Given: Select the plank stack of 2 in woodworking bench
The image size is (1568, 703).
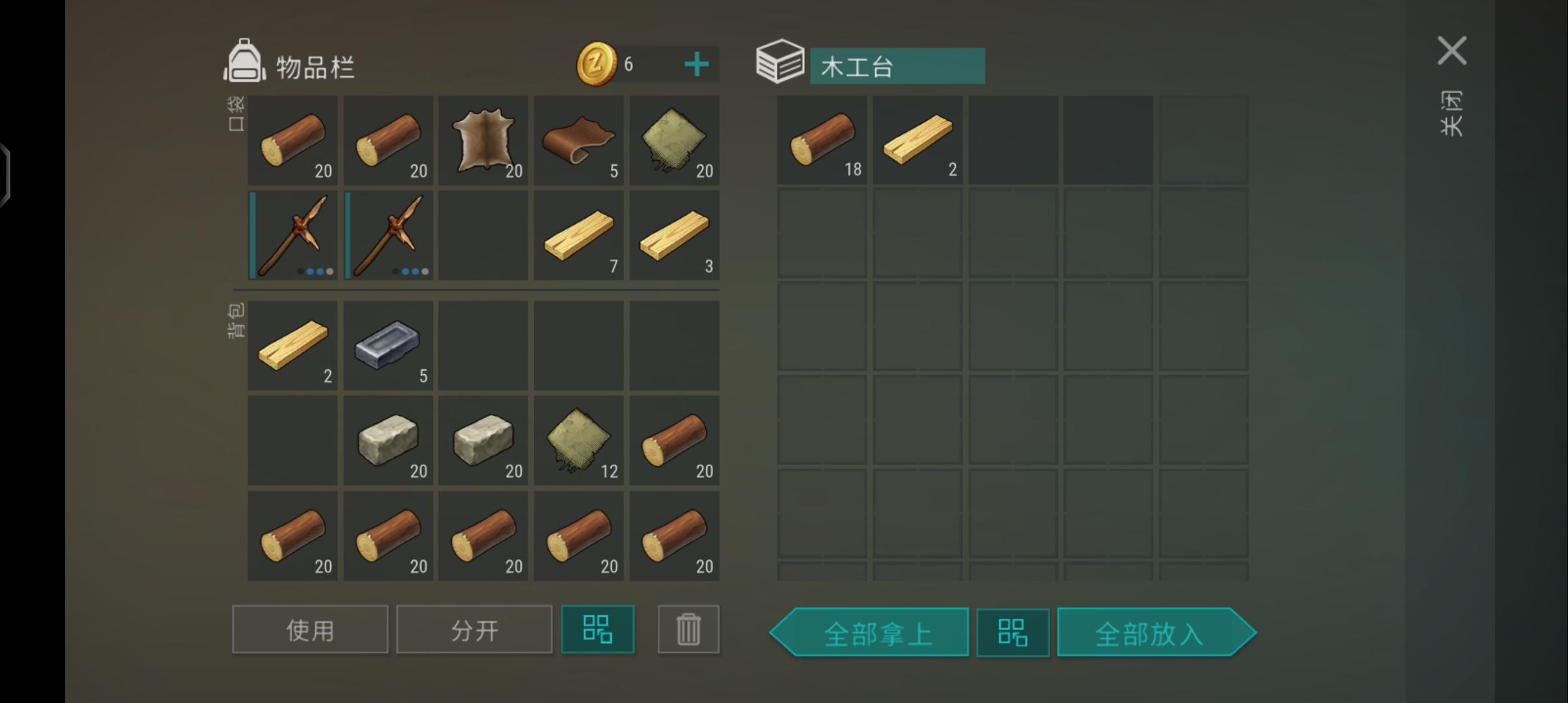Looking at the screenshot, I should (917, 139).
